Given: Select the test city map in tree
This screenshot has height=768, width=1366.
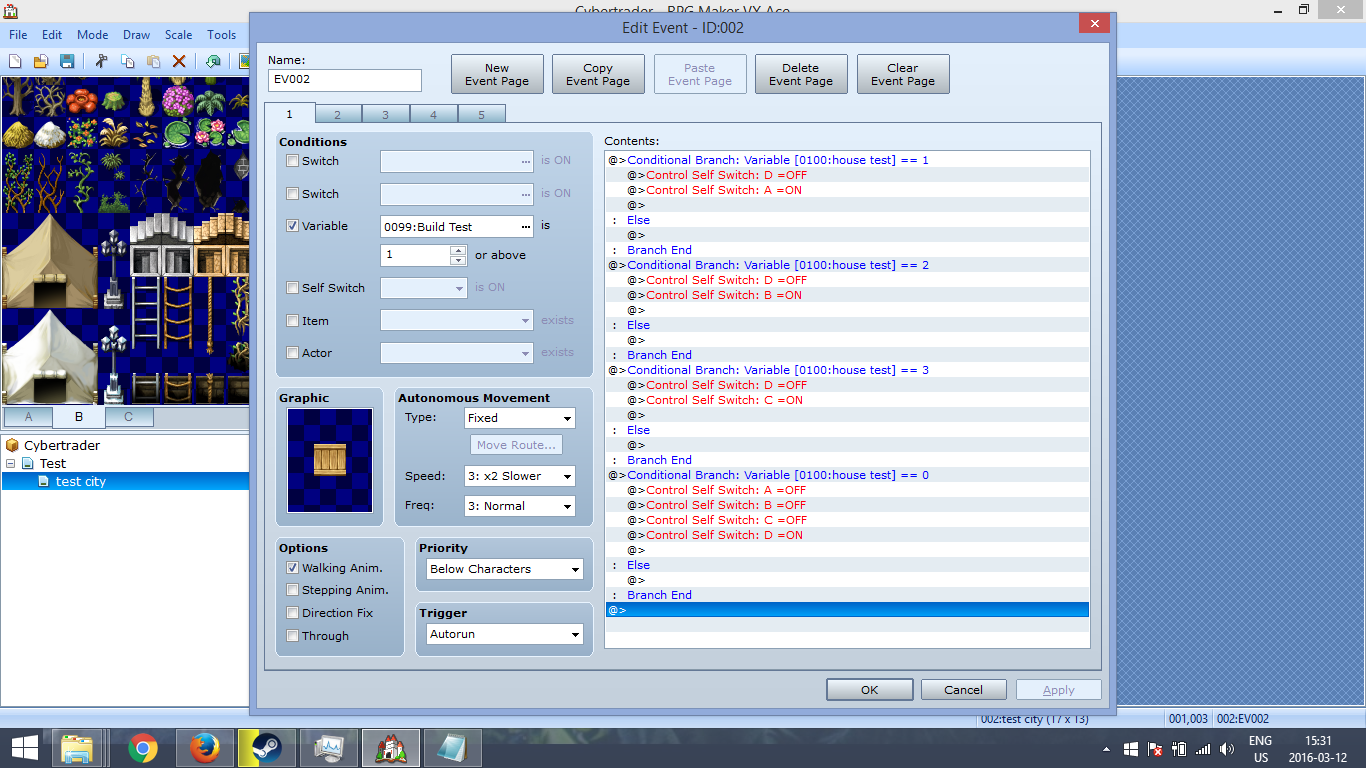Looking at the screenshot, I should [x=124, y=481].
